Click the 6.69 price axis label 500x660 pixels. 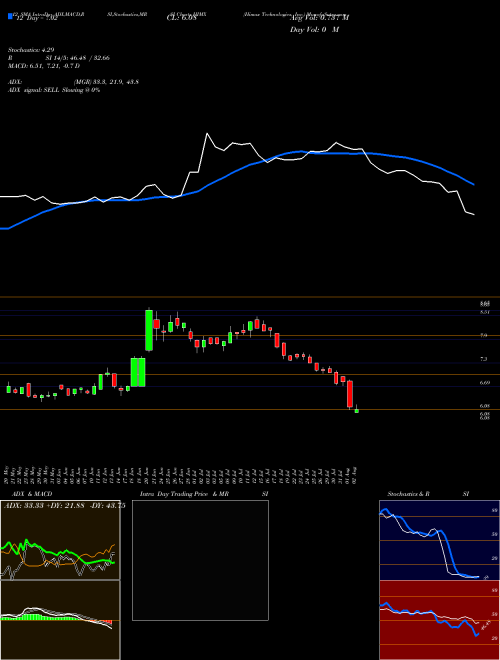[484, 382]
